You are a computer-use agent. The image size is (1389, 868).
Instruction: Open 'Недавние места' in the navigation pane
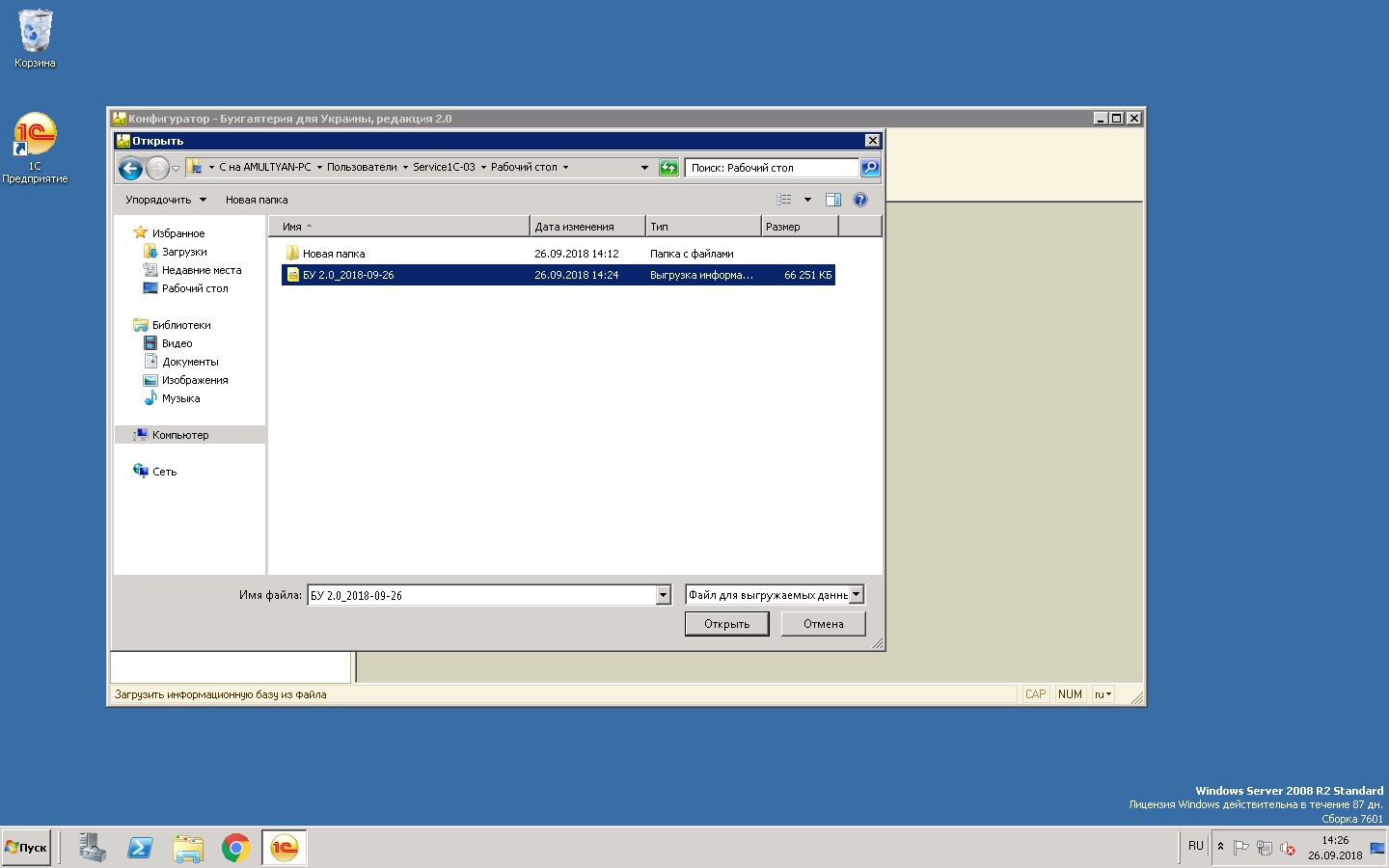click(x=201, y=270)
